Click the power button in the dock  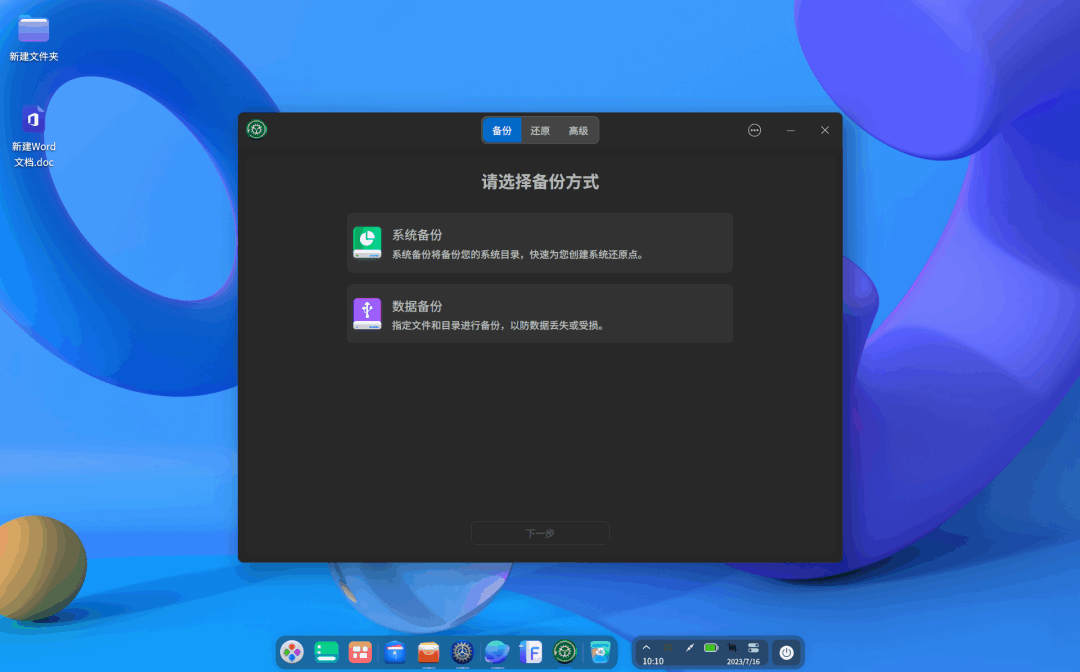[x=787, y=653]
